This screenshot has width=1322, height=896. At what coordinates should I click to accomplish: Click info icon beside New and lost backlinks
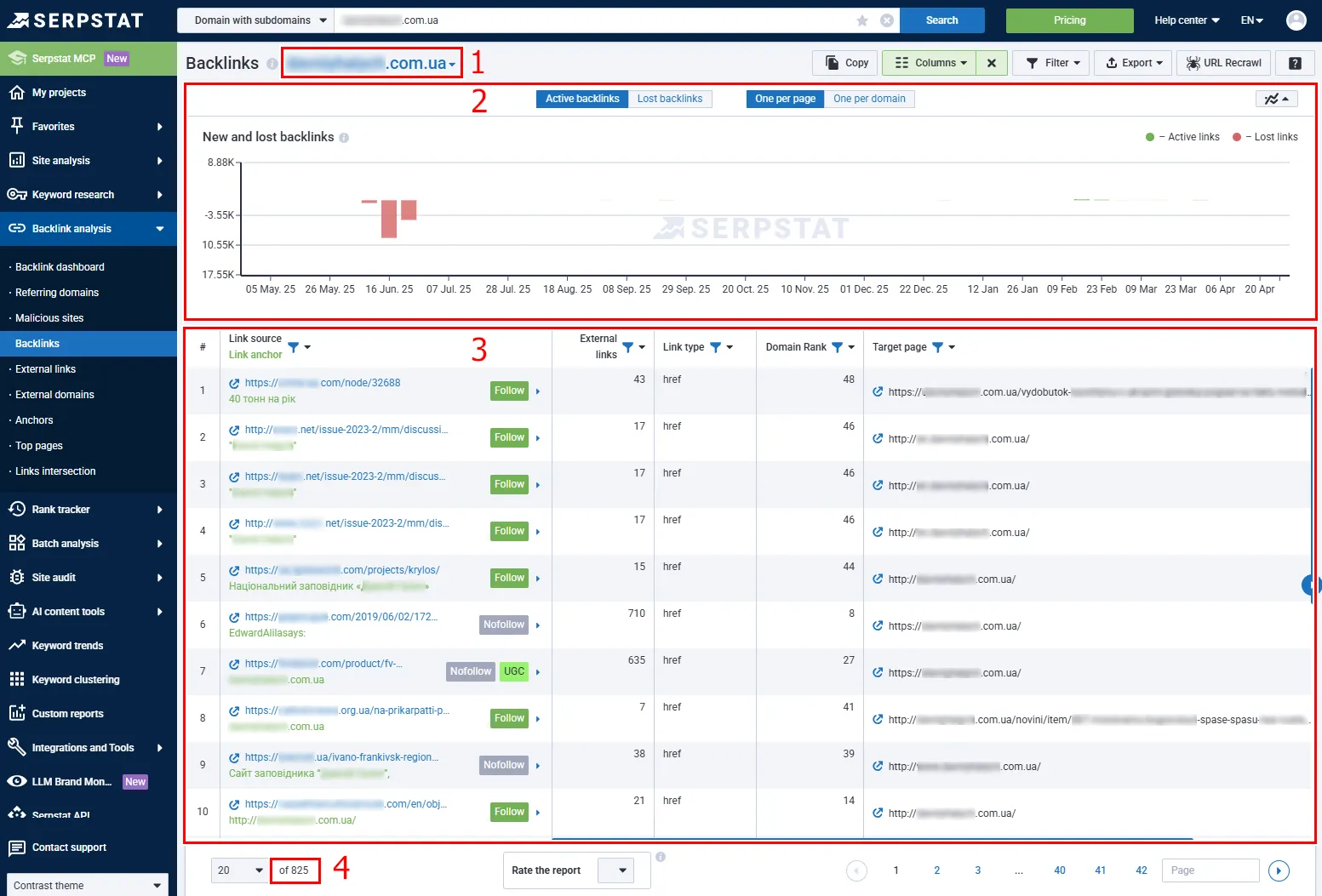(344, 138)
